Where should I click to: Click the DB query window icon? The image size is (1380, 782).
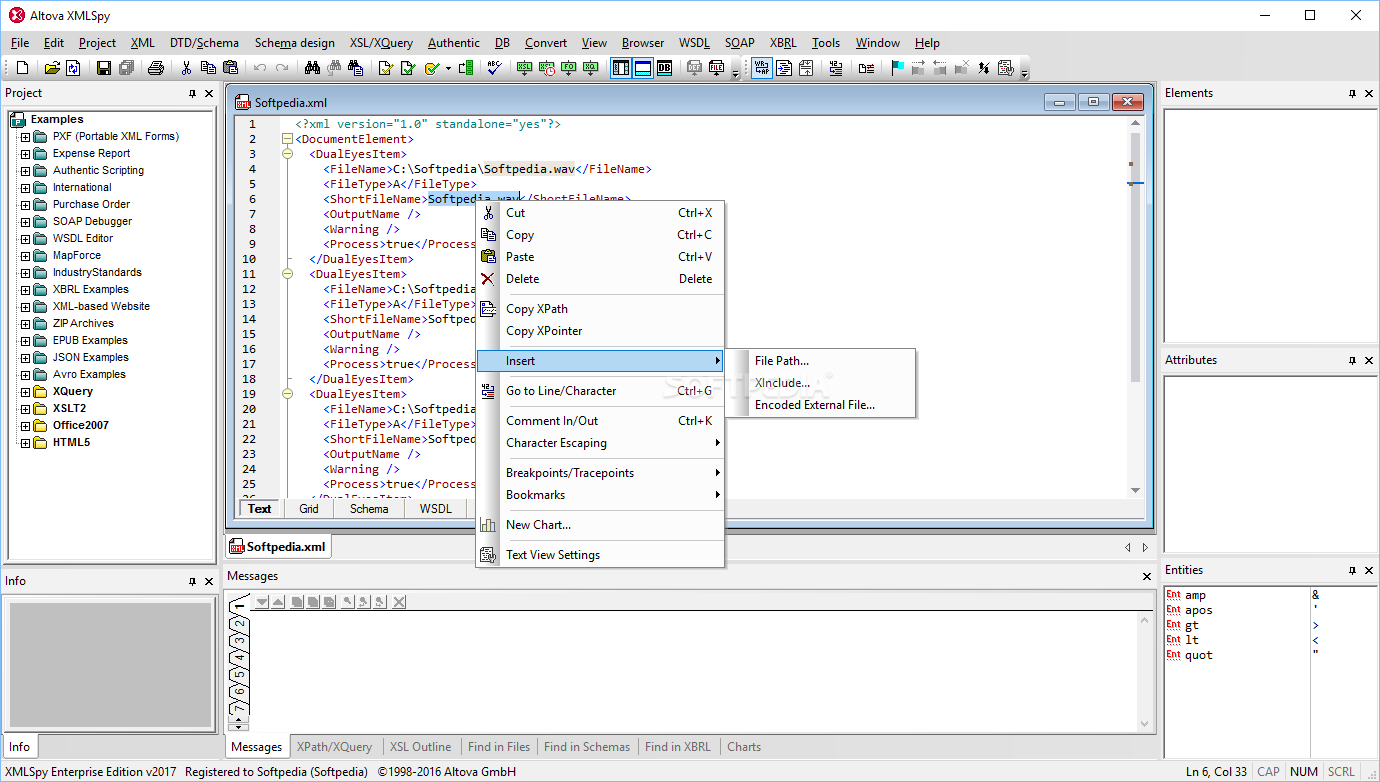[x=664, y=68]
